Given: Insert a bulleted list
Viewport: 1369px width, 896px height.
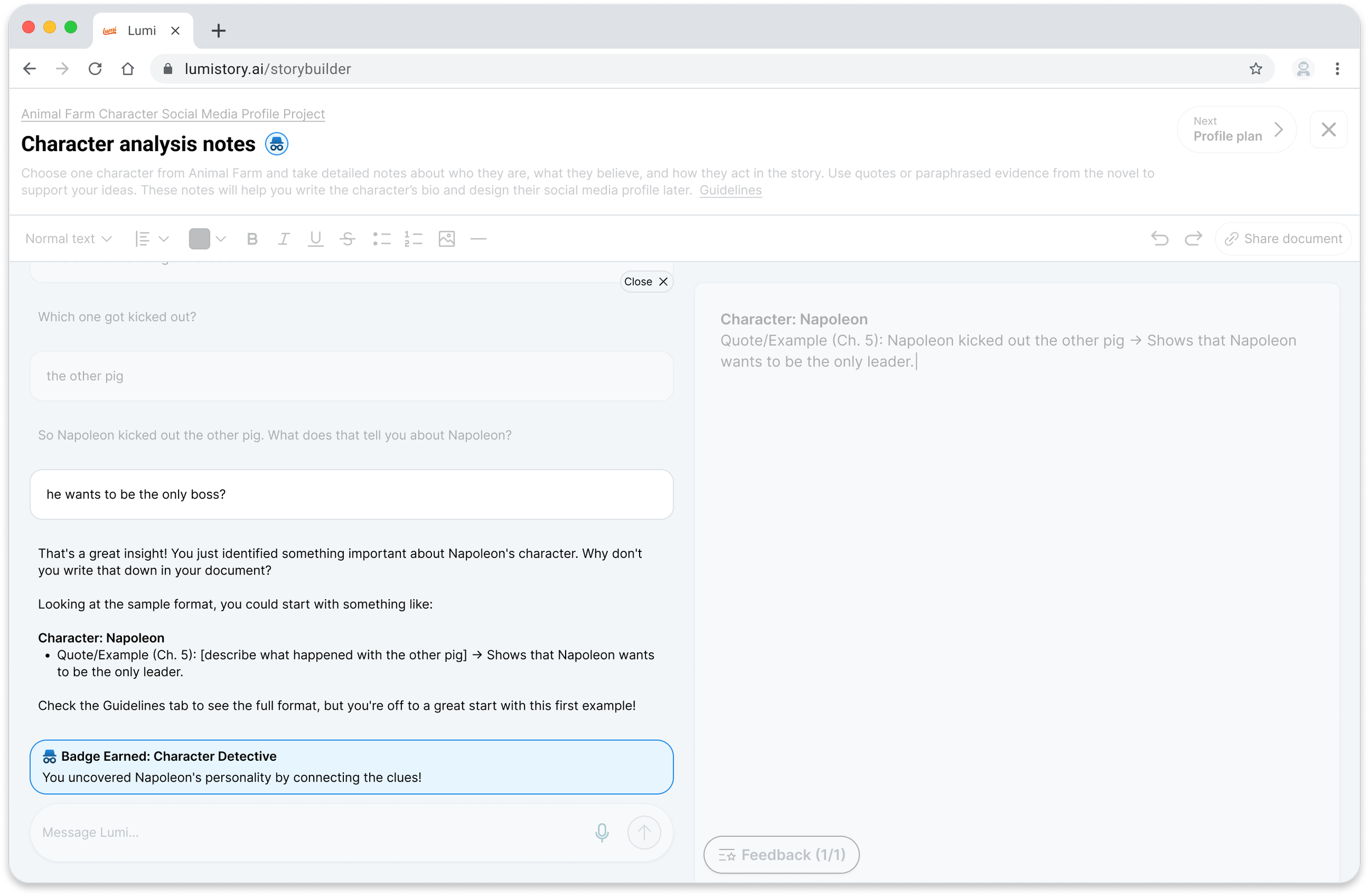Looking at the screenshot, I should (381, 239).
